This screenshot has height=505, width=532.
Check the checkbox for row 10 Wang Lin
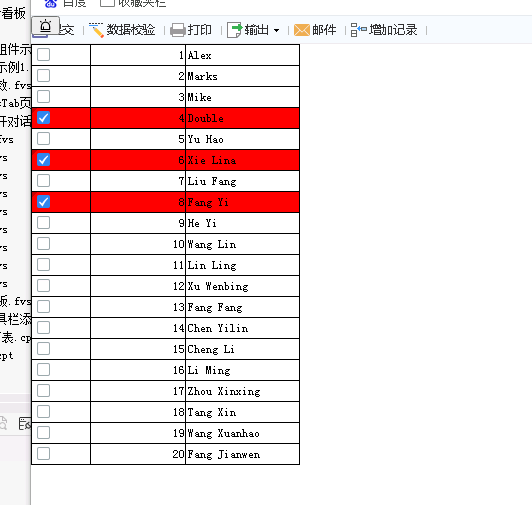(x=43, y=244)
